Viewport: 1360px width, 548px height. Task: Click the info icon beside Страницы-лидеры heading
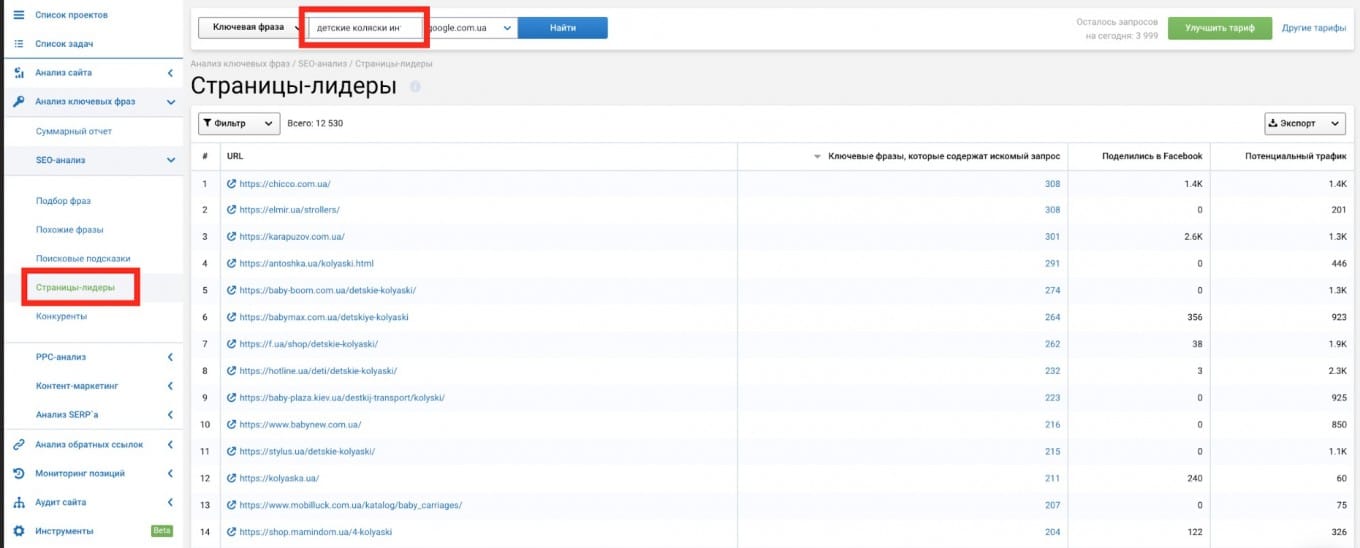[x=415, y=87]
